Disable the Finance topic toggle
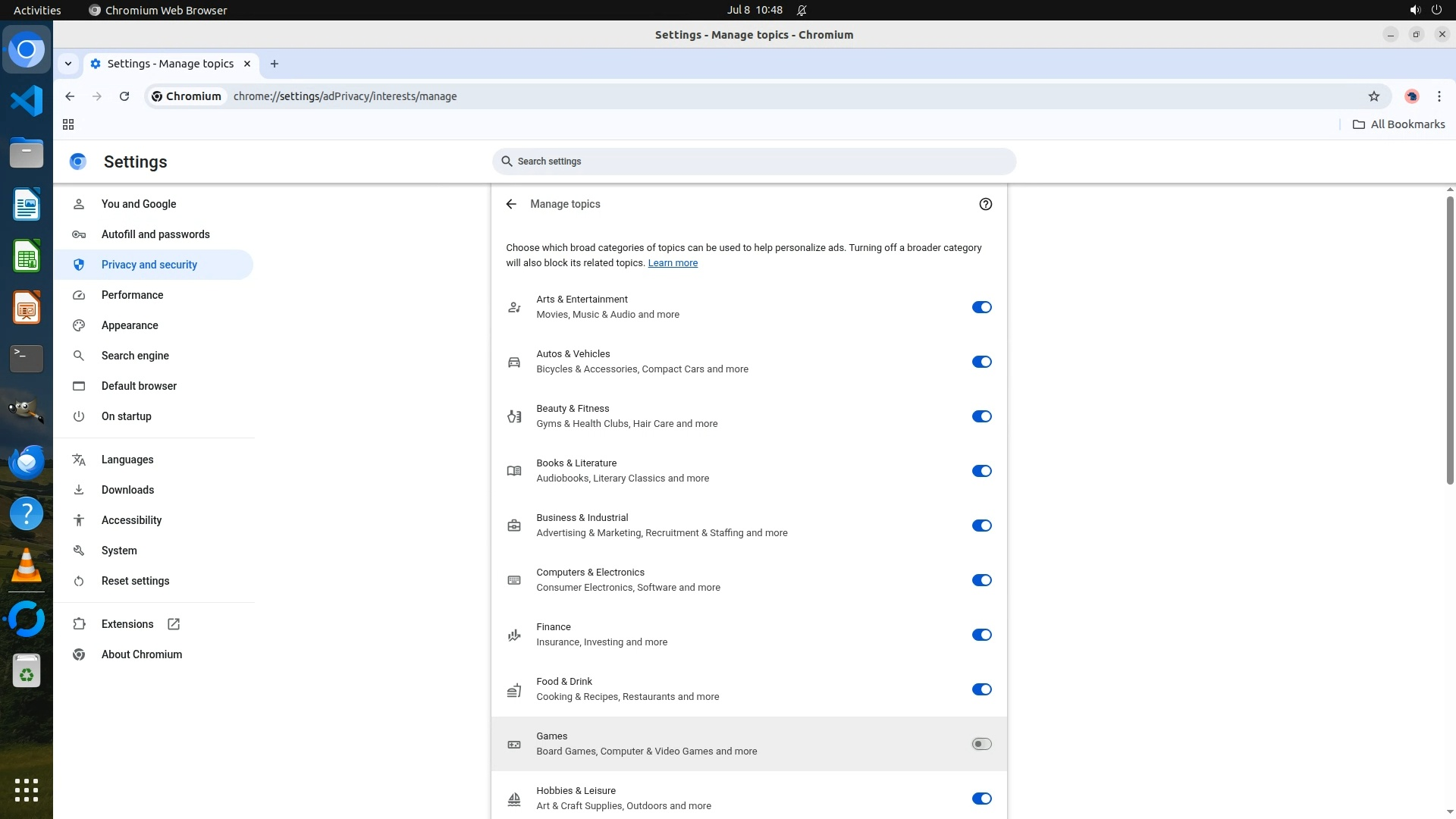 tap(981, 635)
